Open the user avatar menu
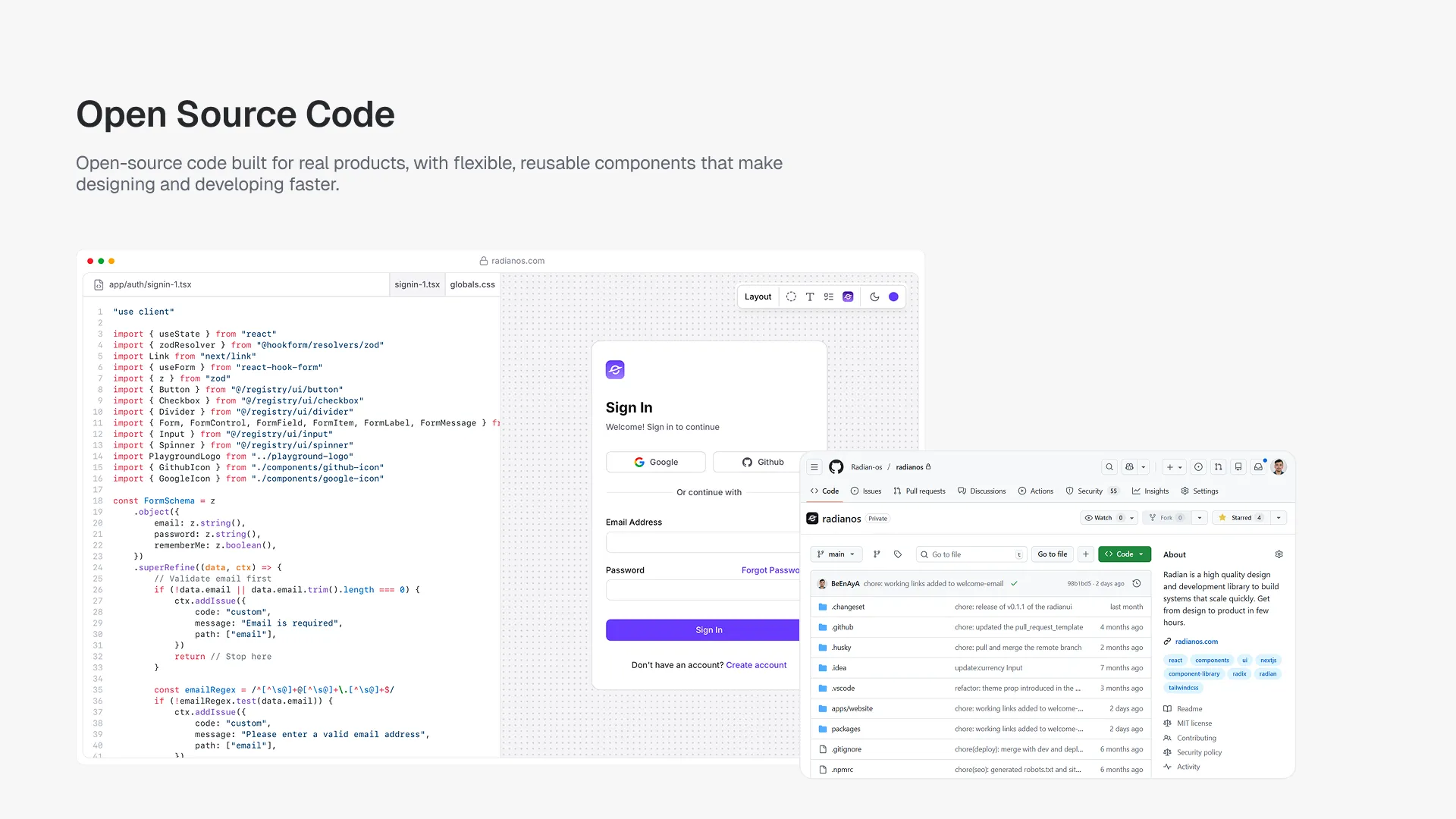Image resolution: width=1456 pixels, height=819 pixels. [1279, 467]
